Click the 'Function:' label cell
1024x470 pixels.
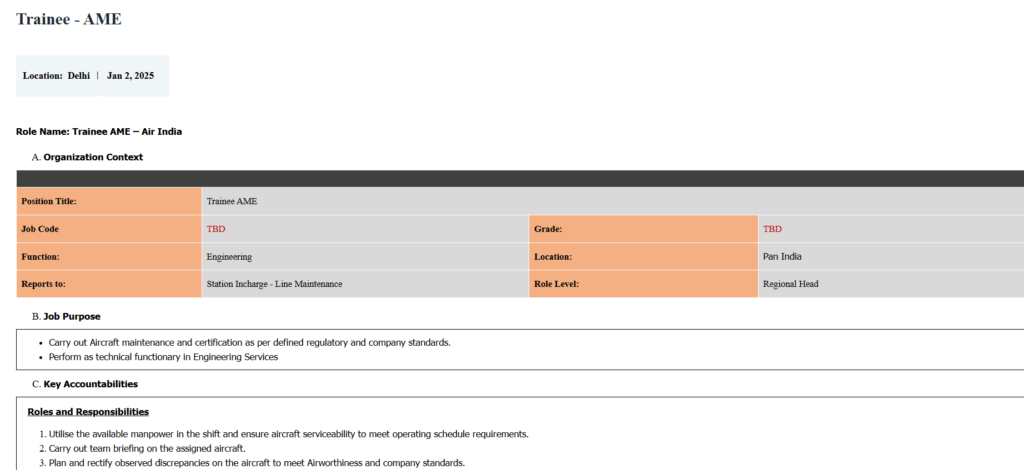109,257
